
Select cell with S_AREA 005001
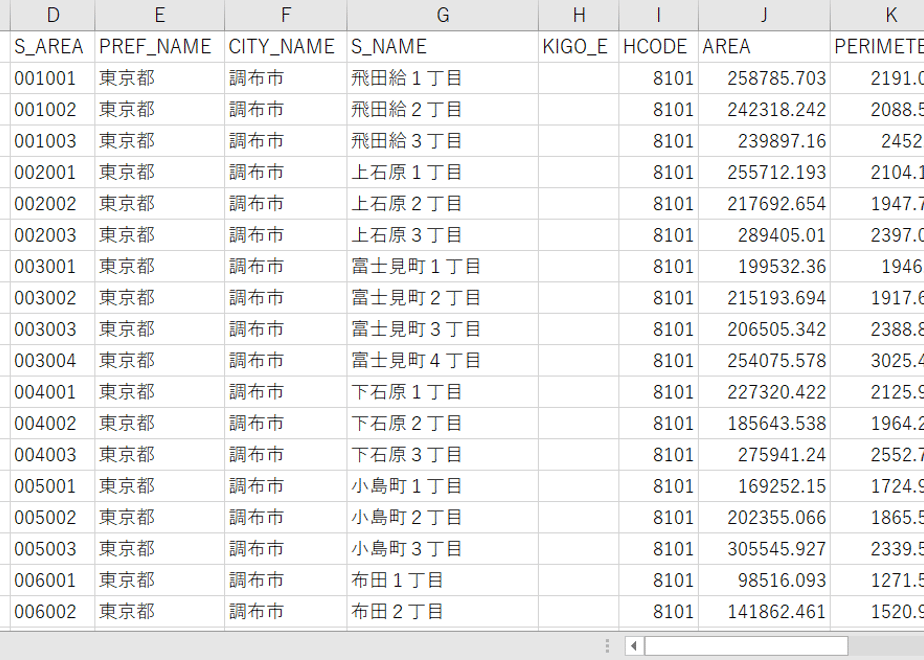coord(52,486)
